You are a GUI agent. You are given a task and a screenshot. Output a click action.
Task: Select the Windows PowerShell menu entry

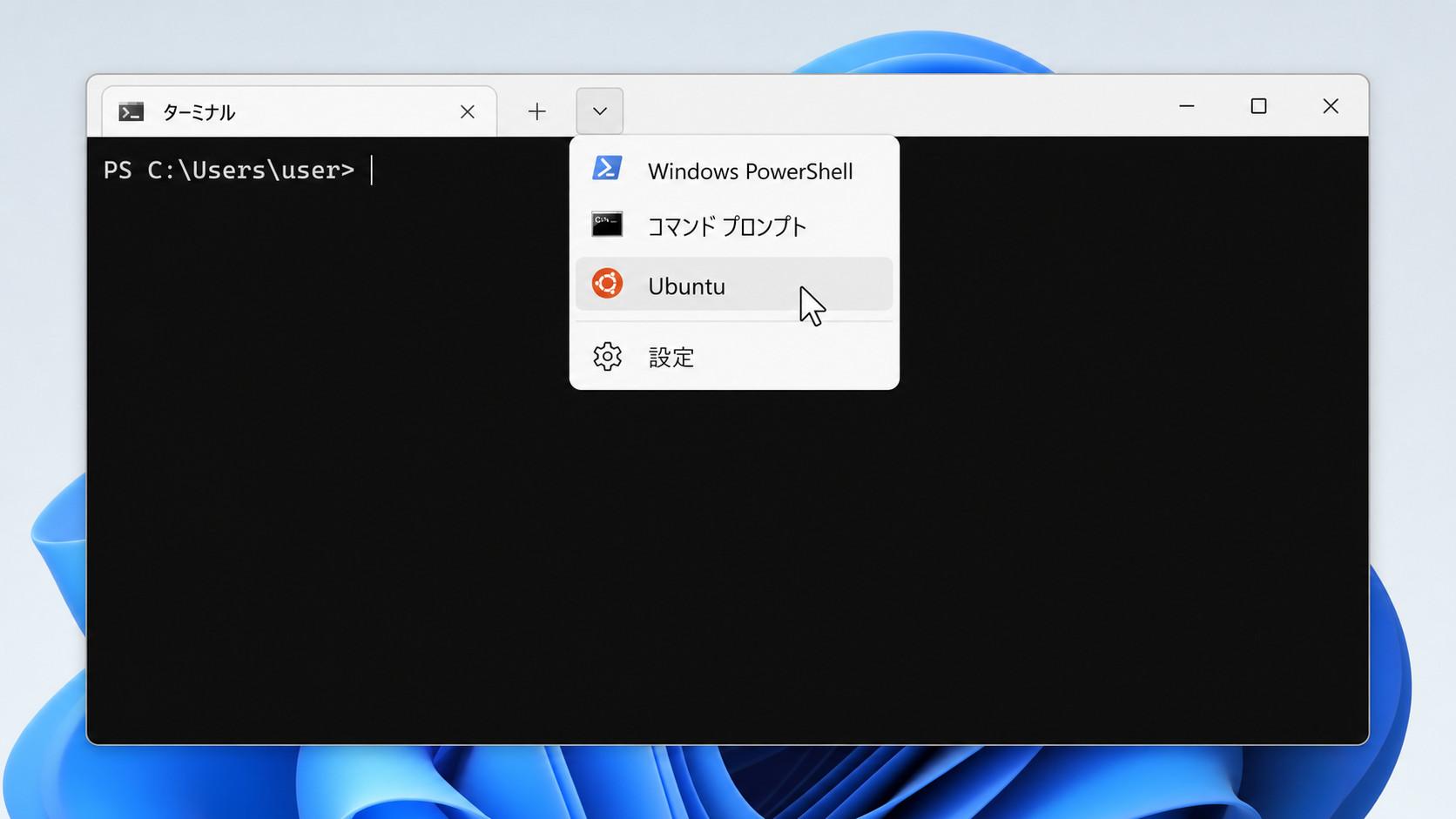point(734,171)
